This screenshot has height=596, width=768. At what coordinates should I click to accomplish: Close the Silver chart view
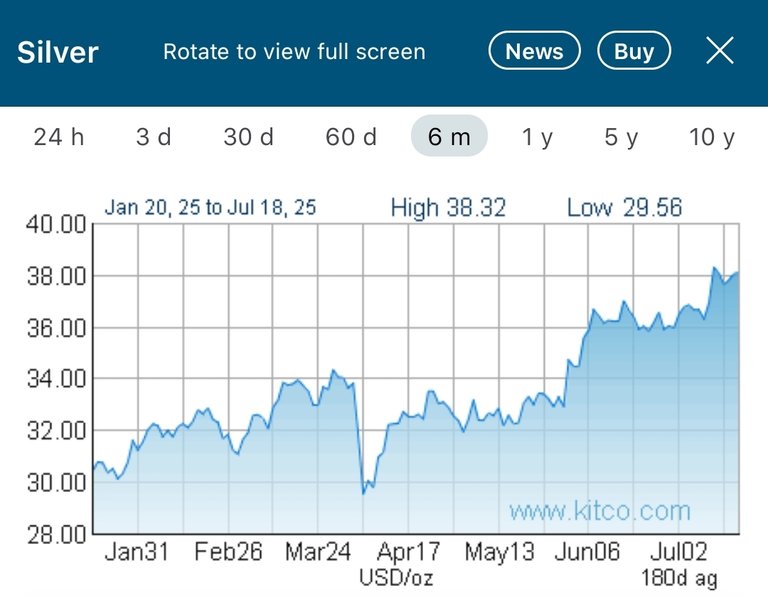(x=720, y=50)
